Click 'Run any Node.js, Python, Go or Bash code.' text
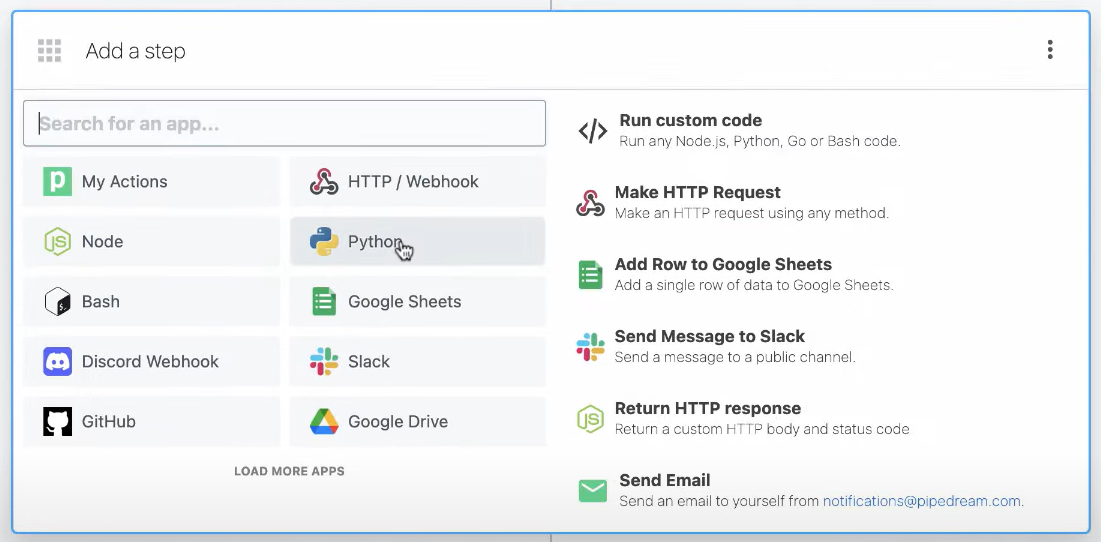 (760, 141)
